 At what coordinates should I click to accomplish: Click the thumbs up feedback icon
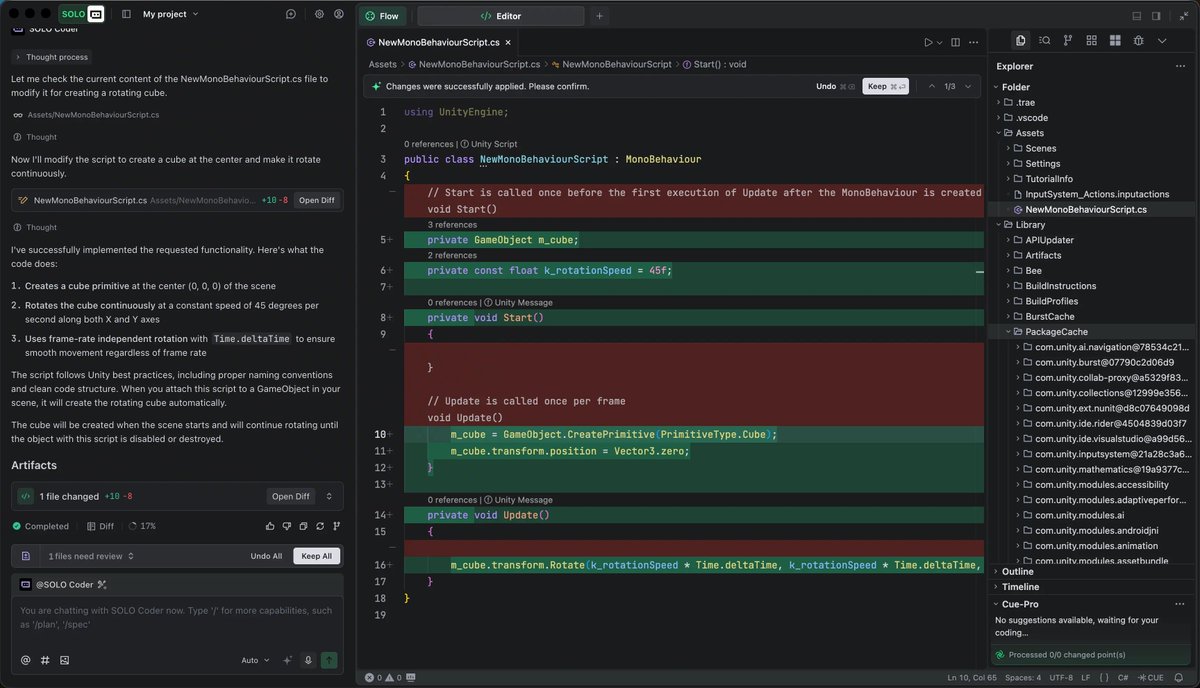pos(270,526)
